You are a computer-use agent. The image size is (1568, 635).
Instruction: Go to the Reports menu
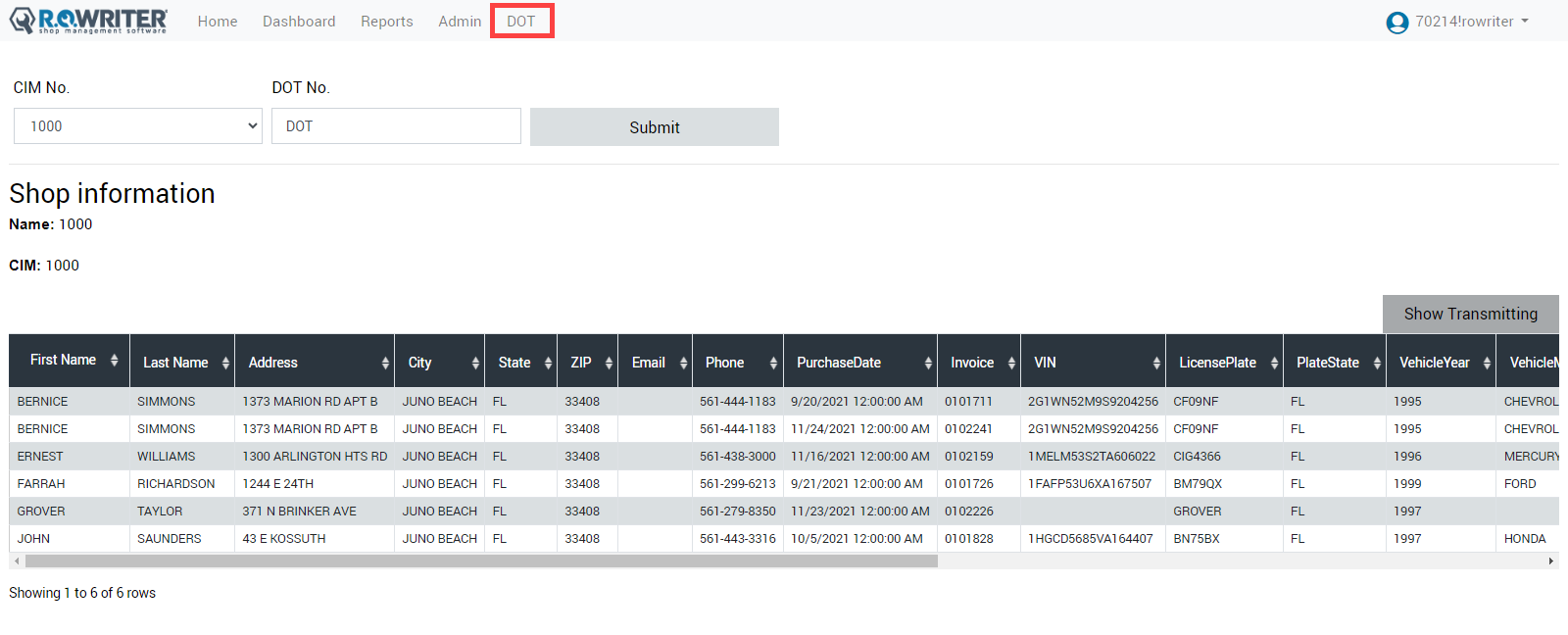[386, 22]
